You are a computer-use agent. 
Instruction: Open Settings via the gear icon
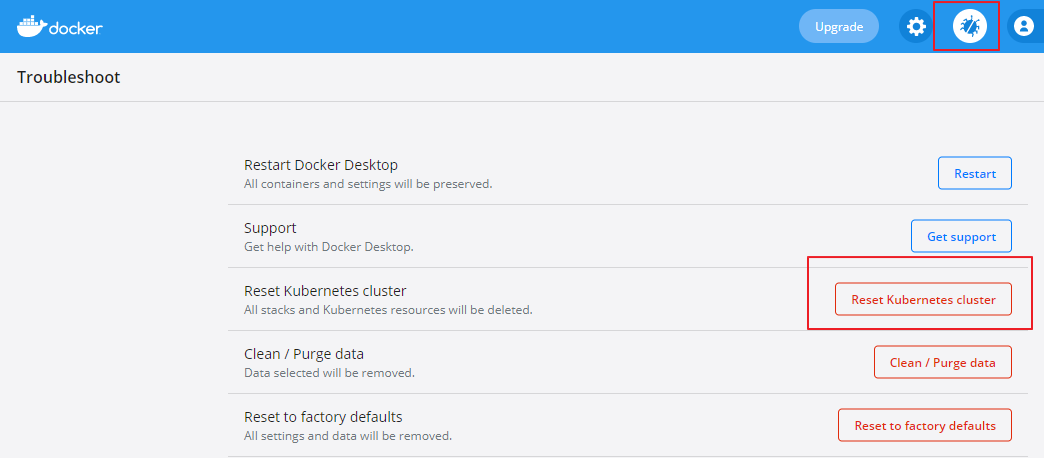pos(915,27)
